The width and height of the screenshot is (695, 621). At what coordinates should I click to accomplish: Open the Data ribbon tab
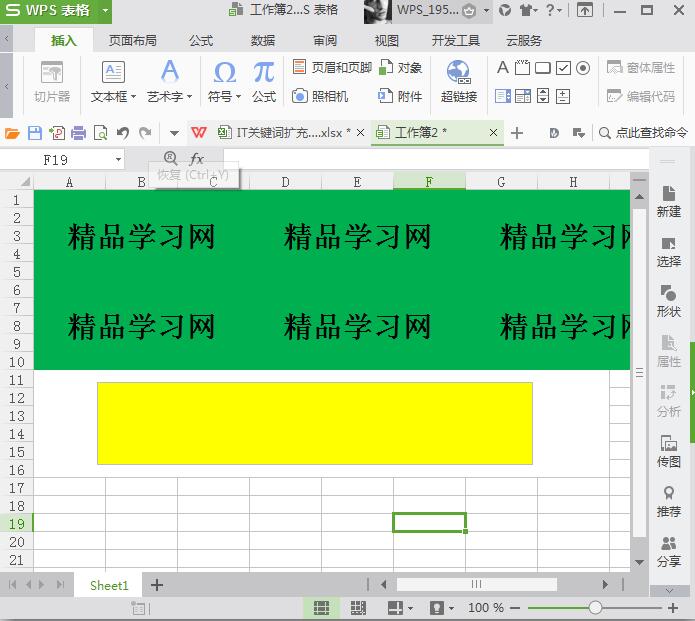263,40
